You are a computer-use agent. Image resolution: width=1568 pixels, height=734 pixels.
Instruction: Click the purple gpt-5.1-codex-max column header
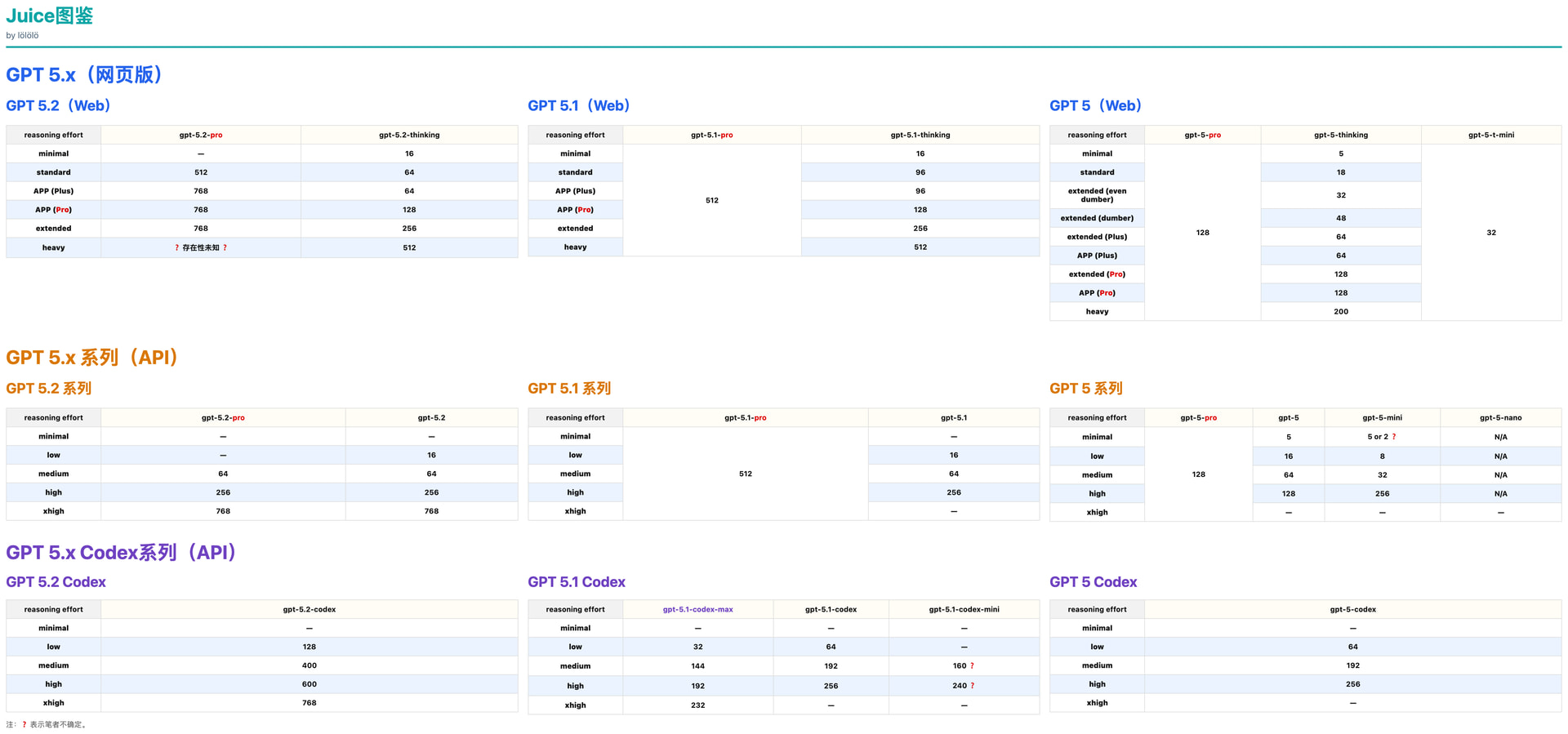coord(697,609)
